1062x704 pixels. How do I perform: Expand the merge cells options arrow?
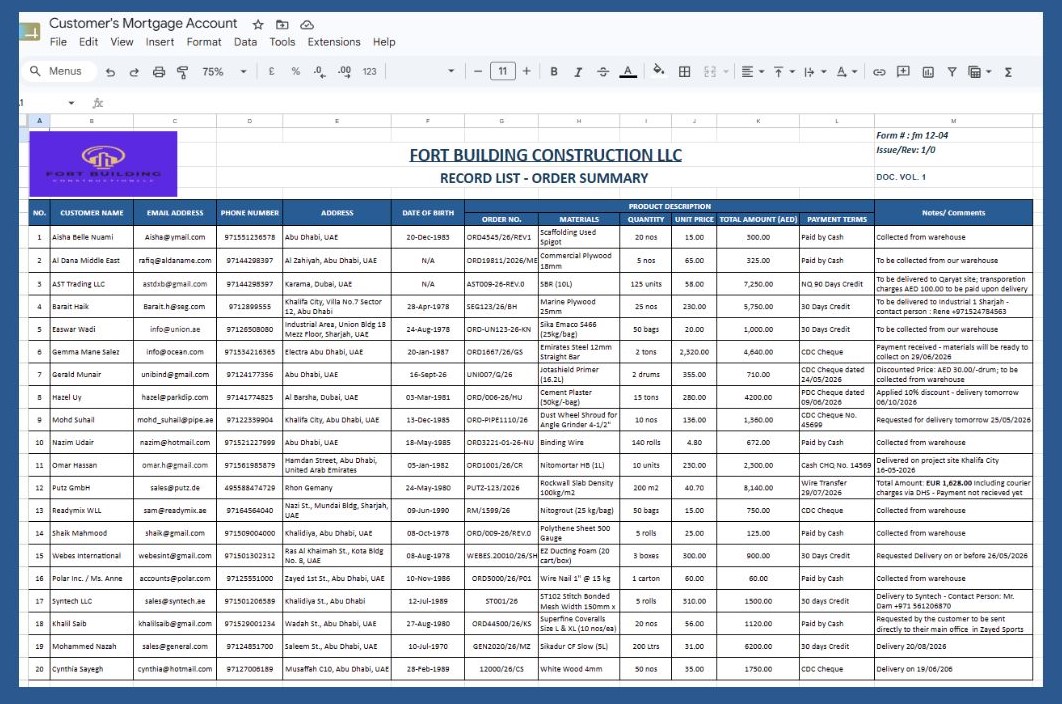726,72
